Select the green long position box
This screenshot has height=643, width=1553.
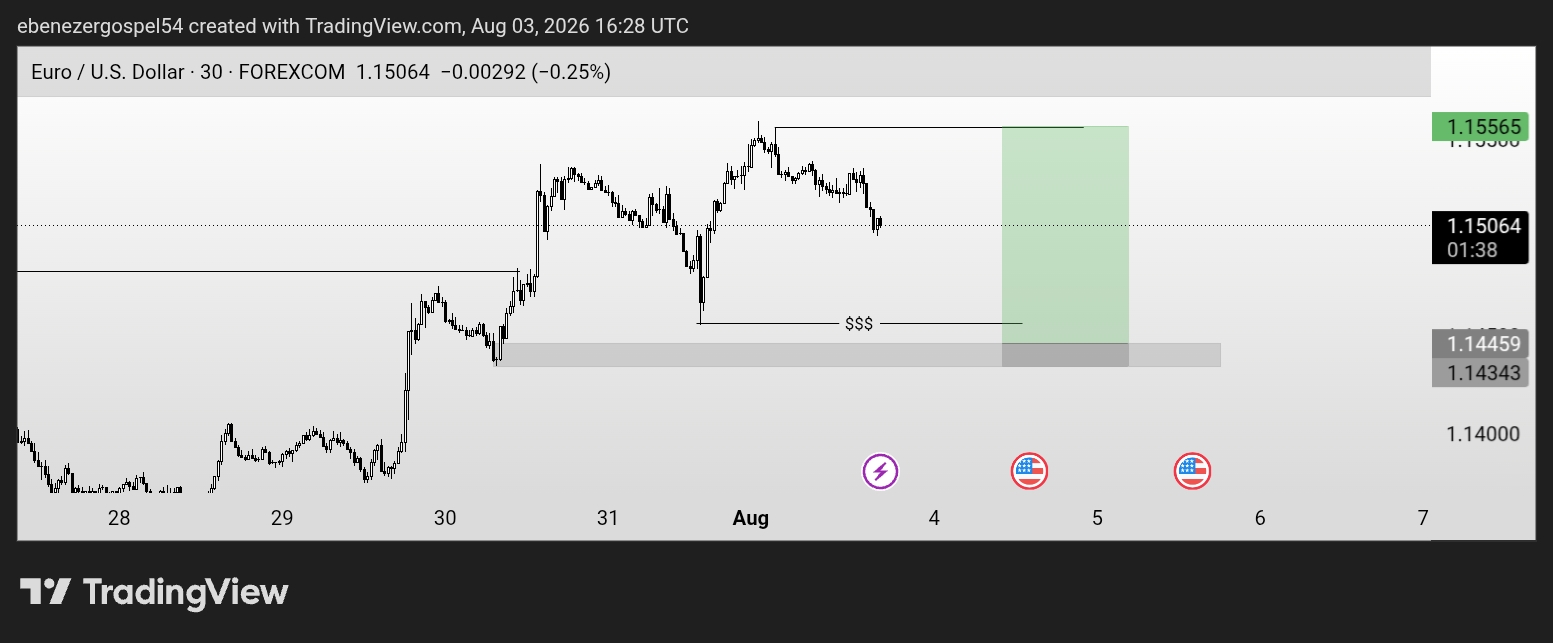click(1065, 234)
